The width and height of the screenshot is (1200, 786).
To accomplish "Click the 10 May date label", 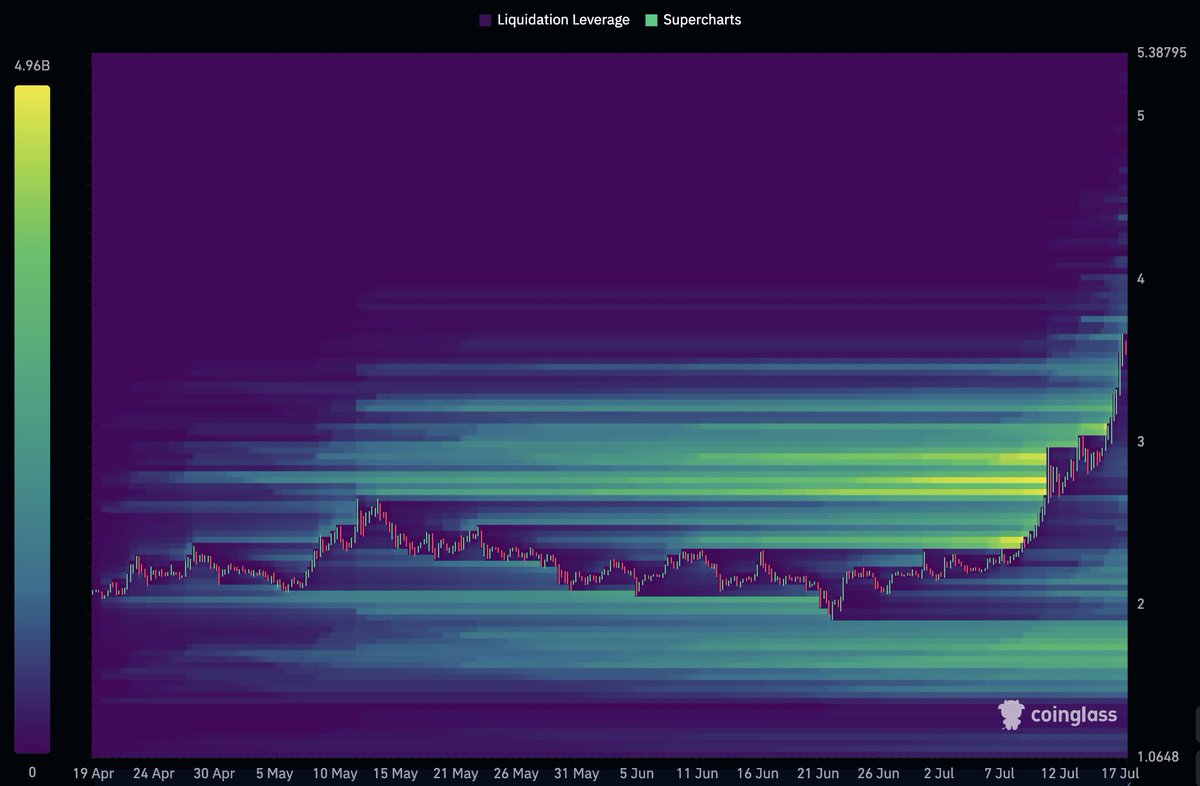I will click(335, 774).
